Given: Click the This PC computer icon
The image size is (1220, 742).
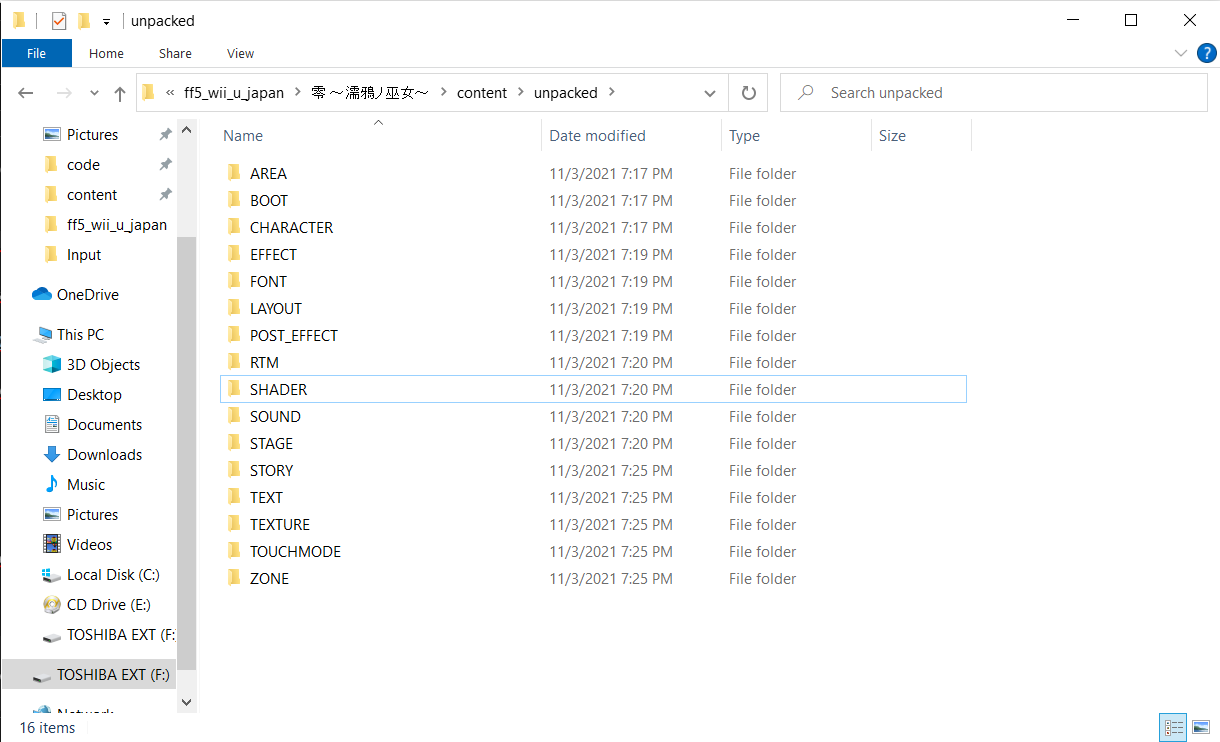Looking at the screenshot, I should click(42, 334).
